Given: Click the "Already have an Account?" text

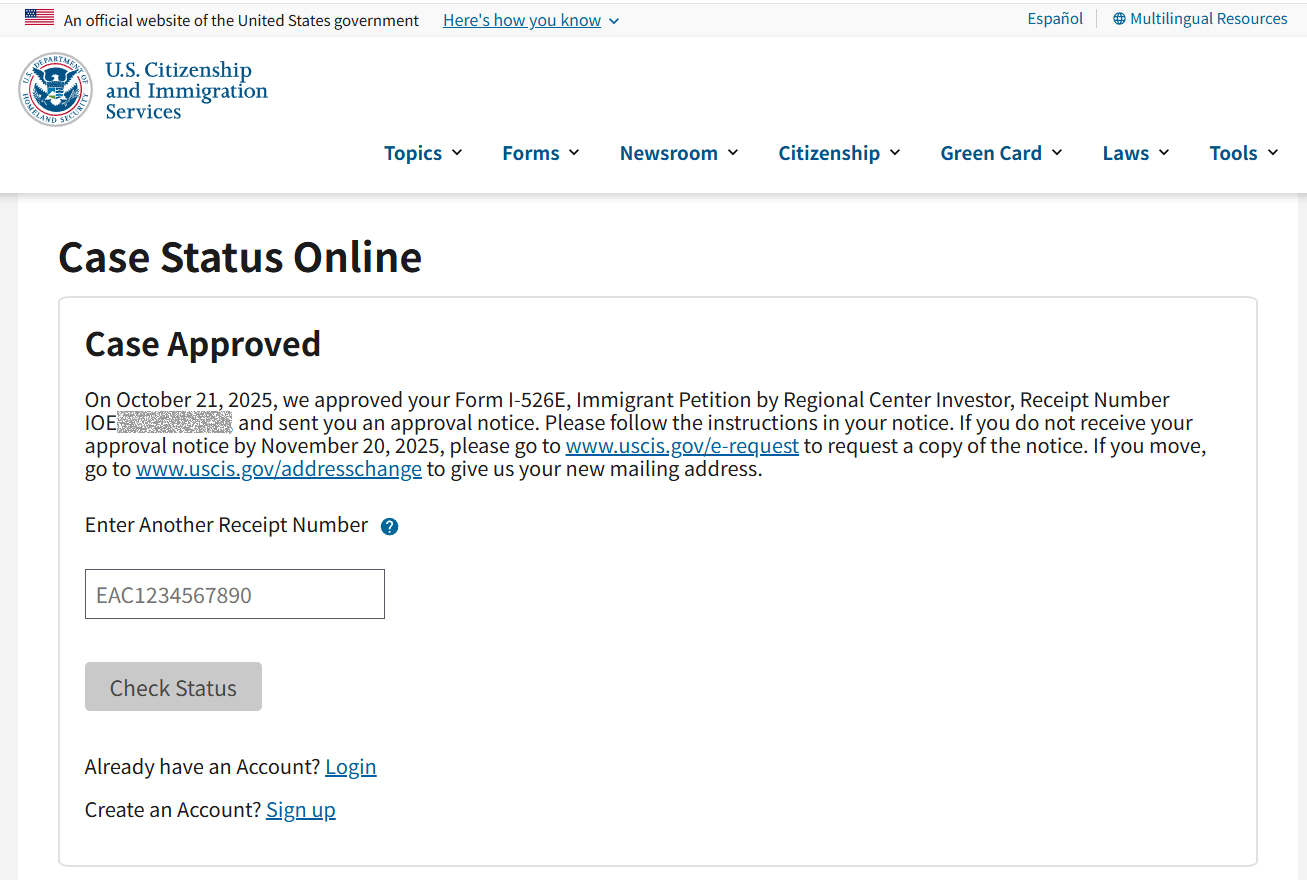Looking at the screenshot, I should [203, 767].
